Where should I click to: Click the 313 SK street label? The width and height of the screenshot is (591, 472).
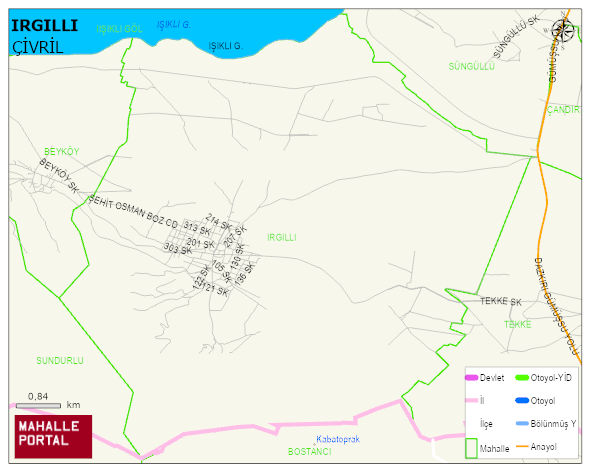pos(196,228)
